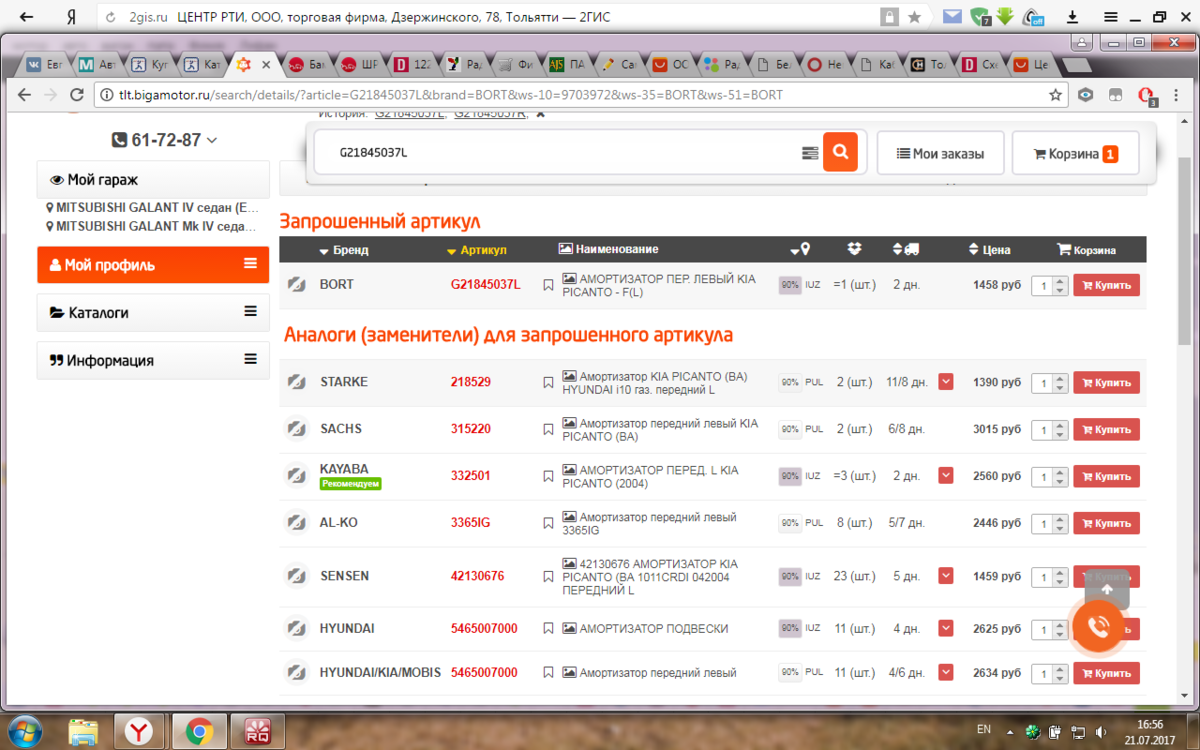Expand red chevron on HYUNDAI 2625 руб row
This screenshot has height=750, width=1200.
tap(946, 629)
